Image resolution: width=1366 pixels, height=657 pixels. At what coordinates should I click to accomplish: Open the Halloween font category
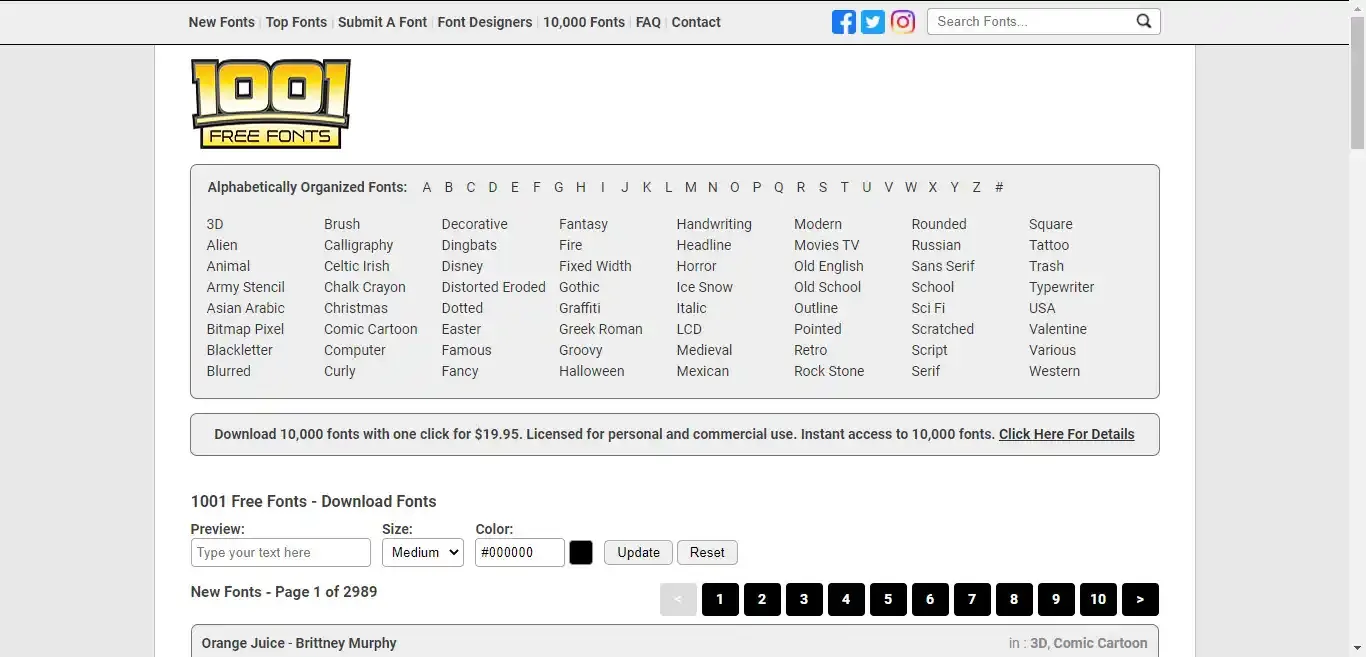point(592,371)
